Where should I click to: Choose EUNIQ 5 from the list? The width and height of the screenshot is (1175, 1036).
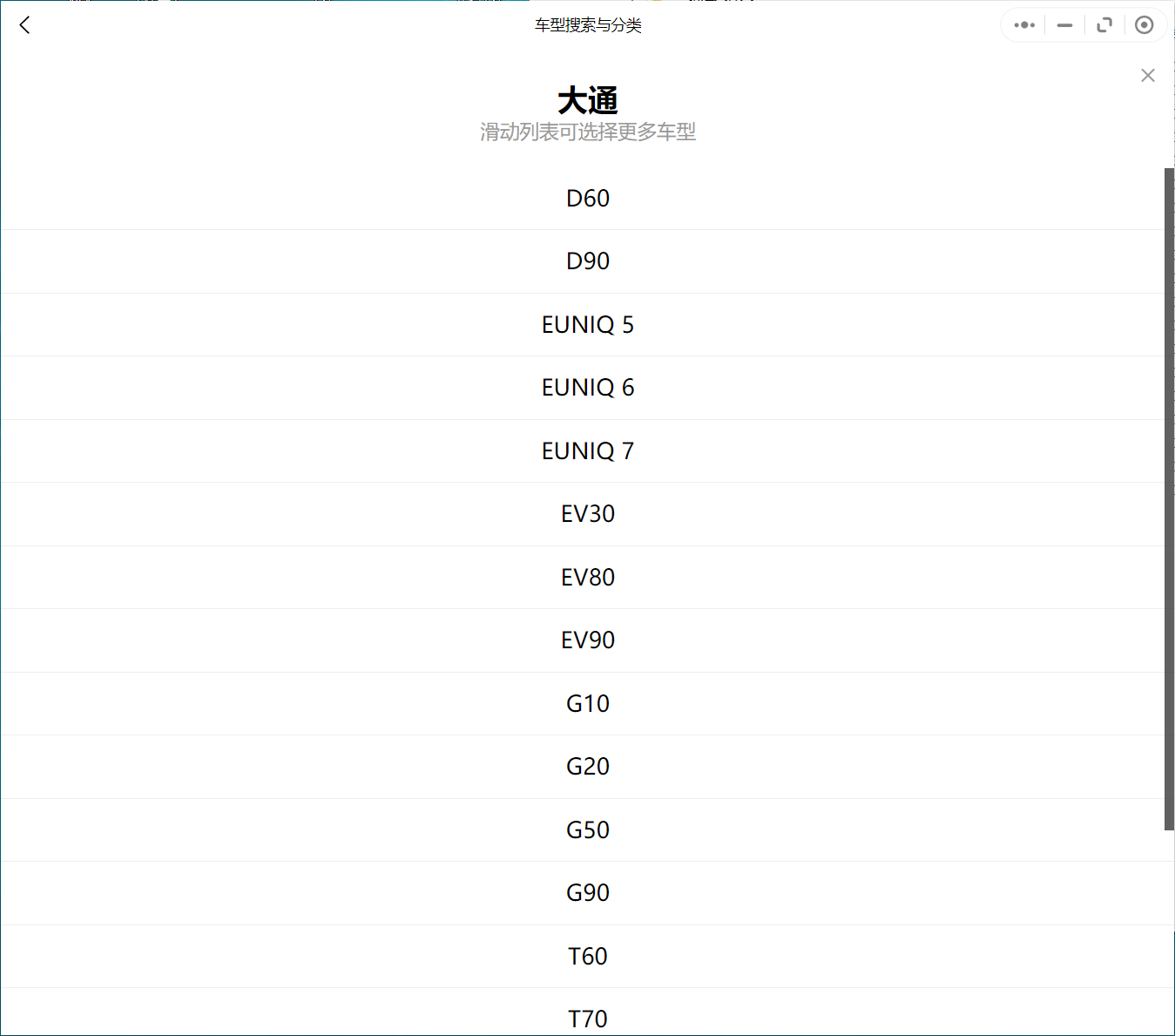[588, 325]
